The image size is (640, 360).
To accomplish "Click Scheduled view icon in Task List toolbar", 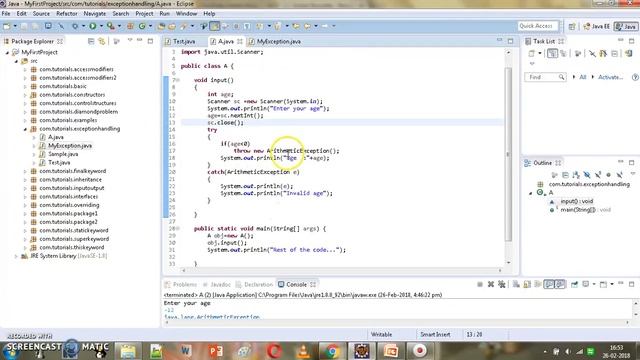I will pos(564,53).
